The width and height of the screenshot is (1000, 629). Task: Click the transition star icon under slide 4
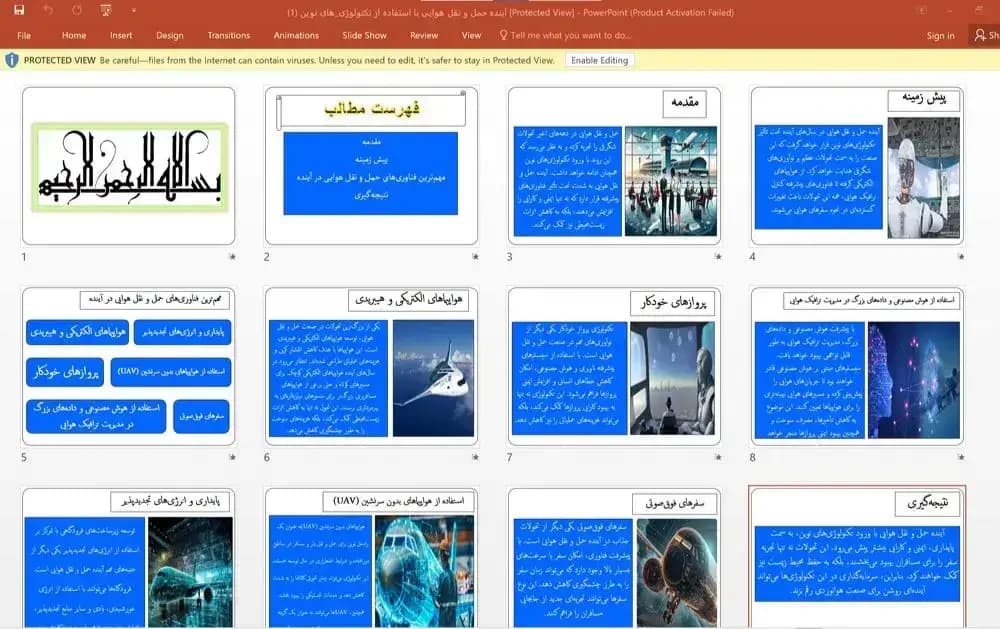tap(960, 256)
